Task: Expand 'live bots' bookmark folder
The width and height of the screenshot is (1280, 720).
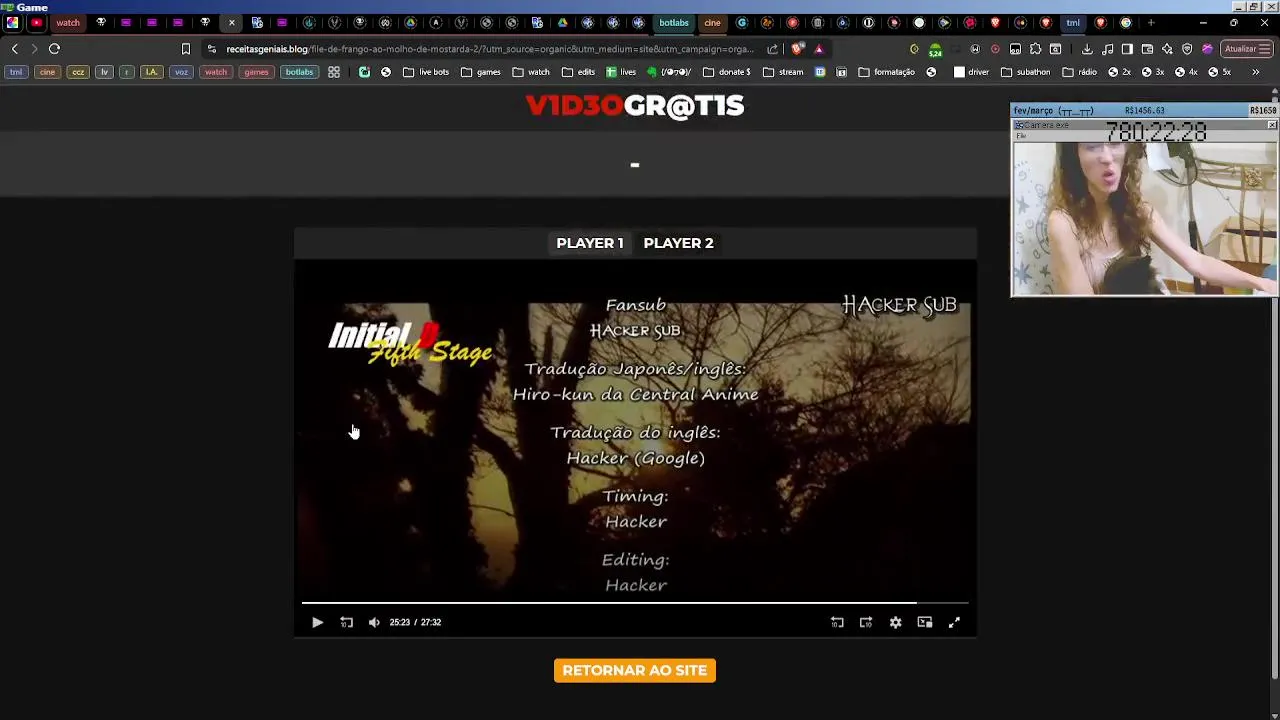Action: [426, 72]
